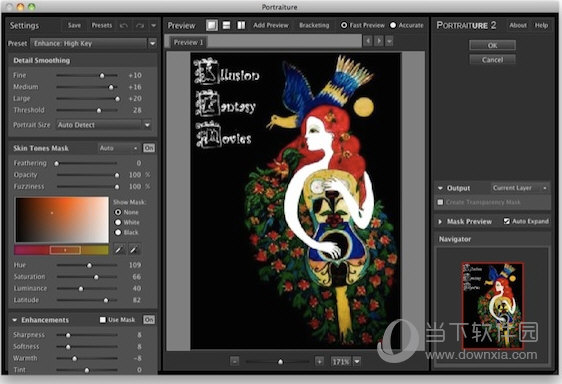
Task: Click Add Preview in toolbar
Action: coord(271,25)
